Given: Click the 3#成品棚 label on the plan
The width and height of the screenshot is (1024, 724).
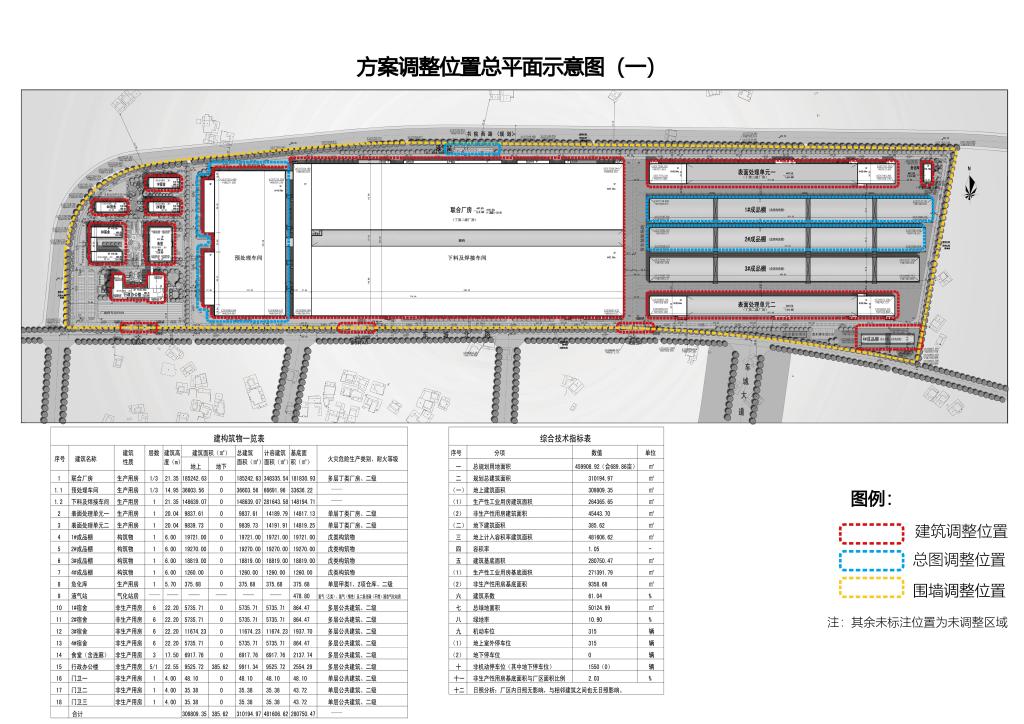Looking at the screenshot, I should (754, 268).
